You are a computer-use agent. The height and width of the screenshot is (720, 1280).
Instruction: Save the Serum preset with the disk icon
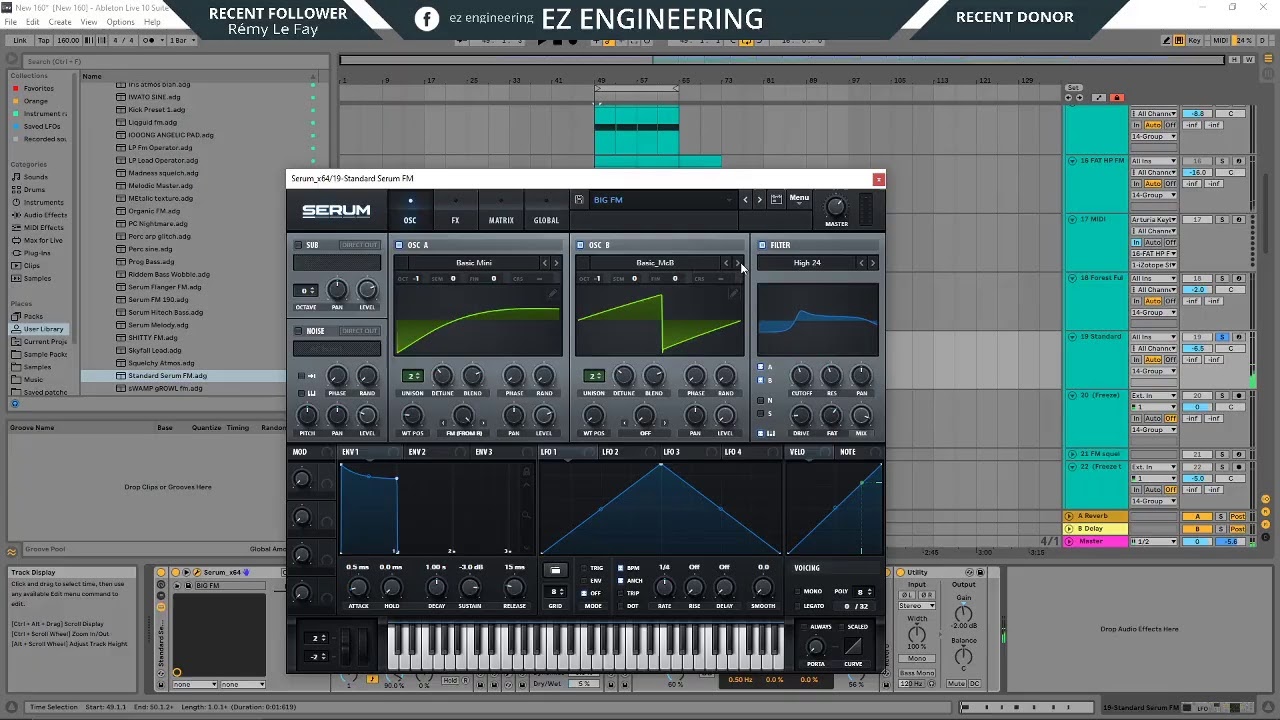tap(579, 200)
